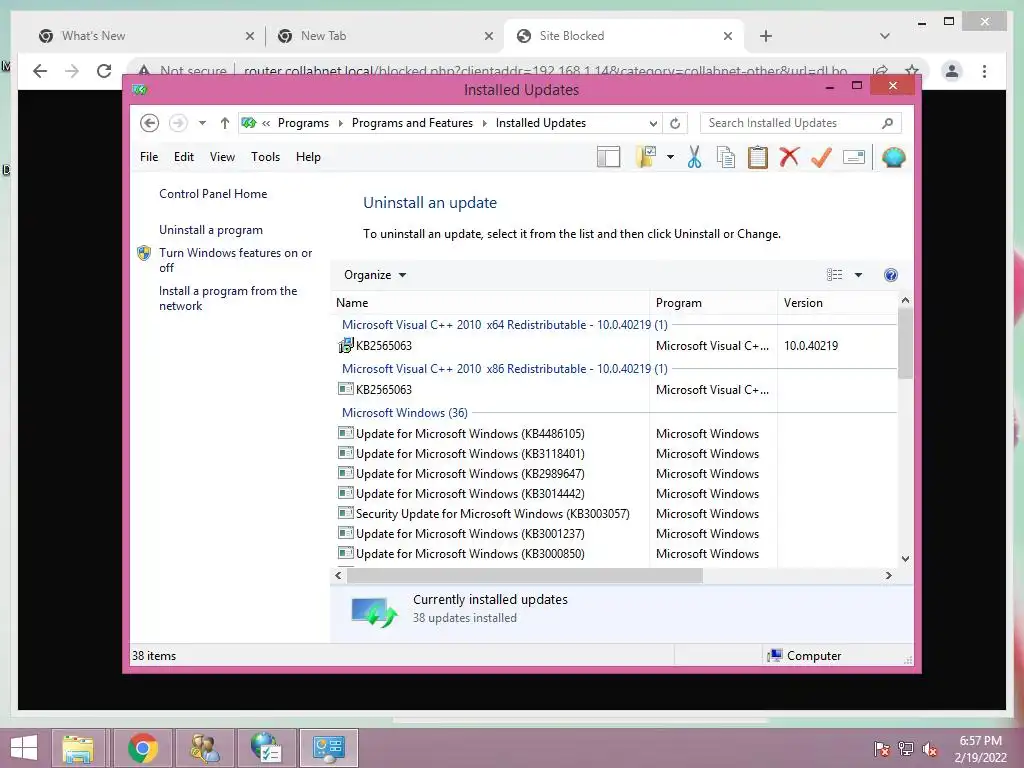
Task: Open the Edit menu
Action: [184, 157]
